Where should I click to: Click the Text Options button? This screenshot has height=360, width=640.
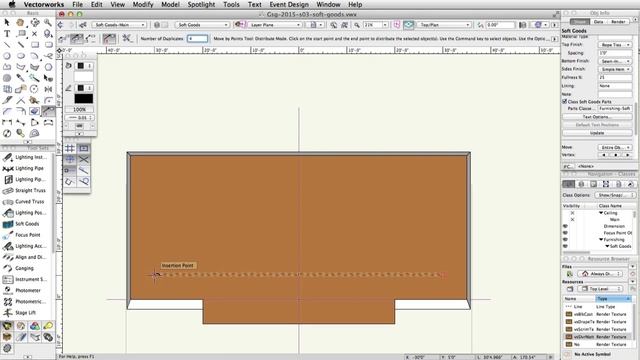click(597, 117)
